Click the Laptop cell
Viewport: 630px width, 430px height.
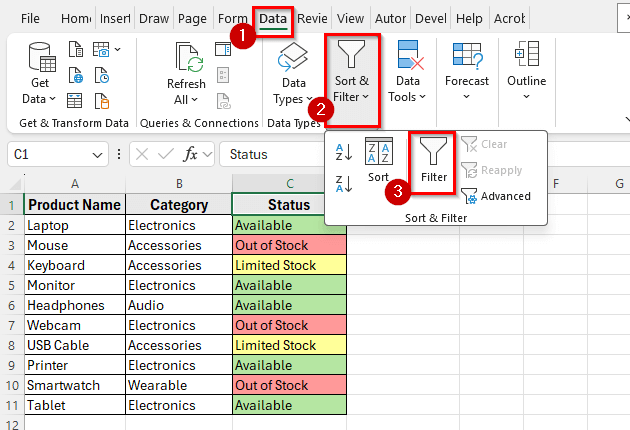coord(75,225)
